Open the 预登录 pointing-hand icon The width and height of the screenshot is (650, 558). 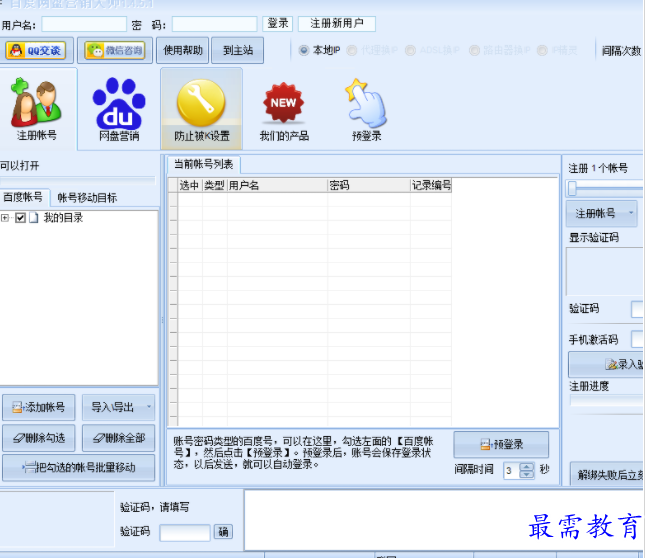pos(366,111)
